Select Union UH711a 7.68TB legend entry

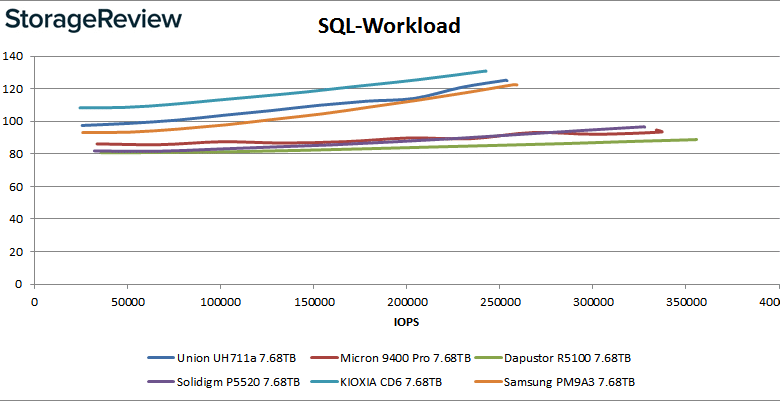point(222,358)
